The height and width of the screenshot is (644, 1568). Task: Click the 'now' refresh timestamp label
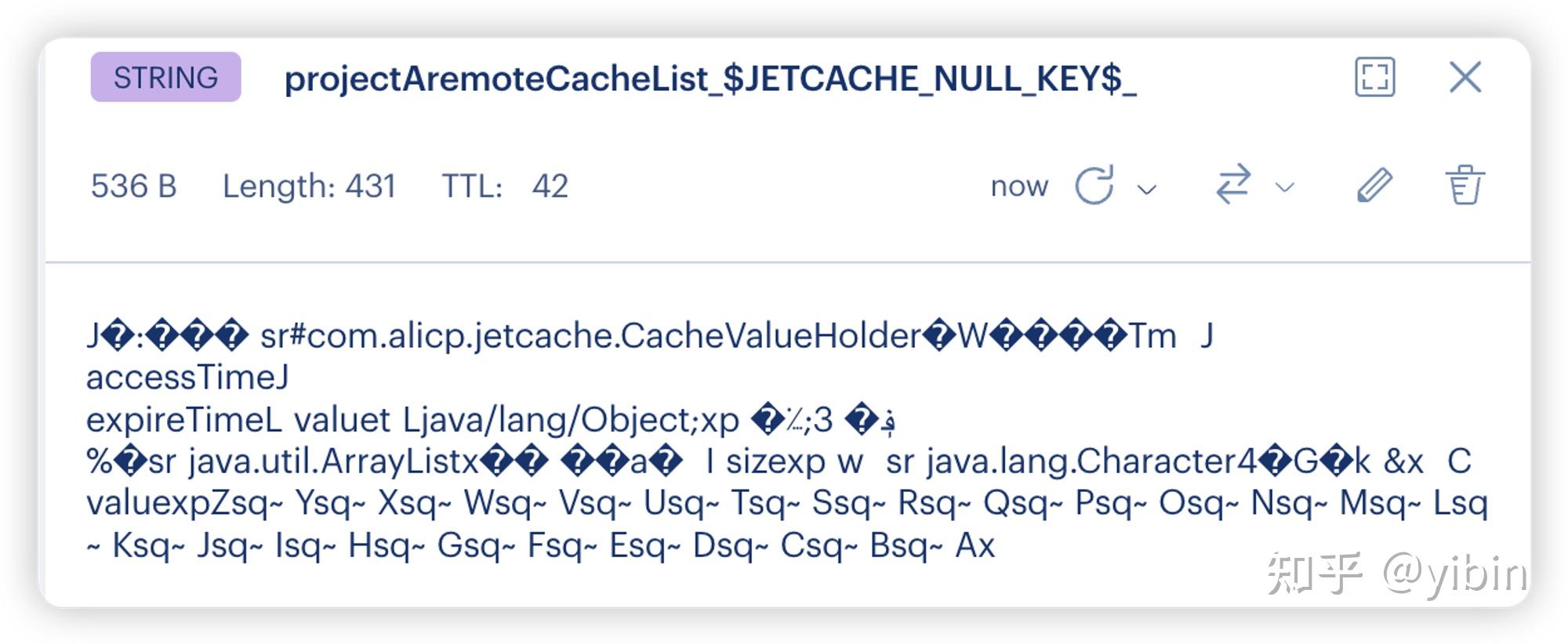(1019, 186)
